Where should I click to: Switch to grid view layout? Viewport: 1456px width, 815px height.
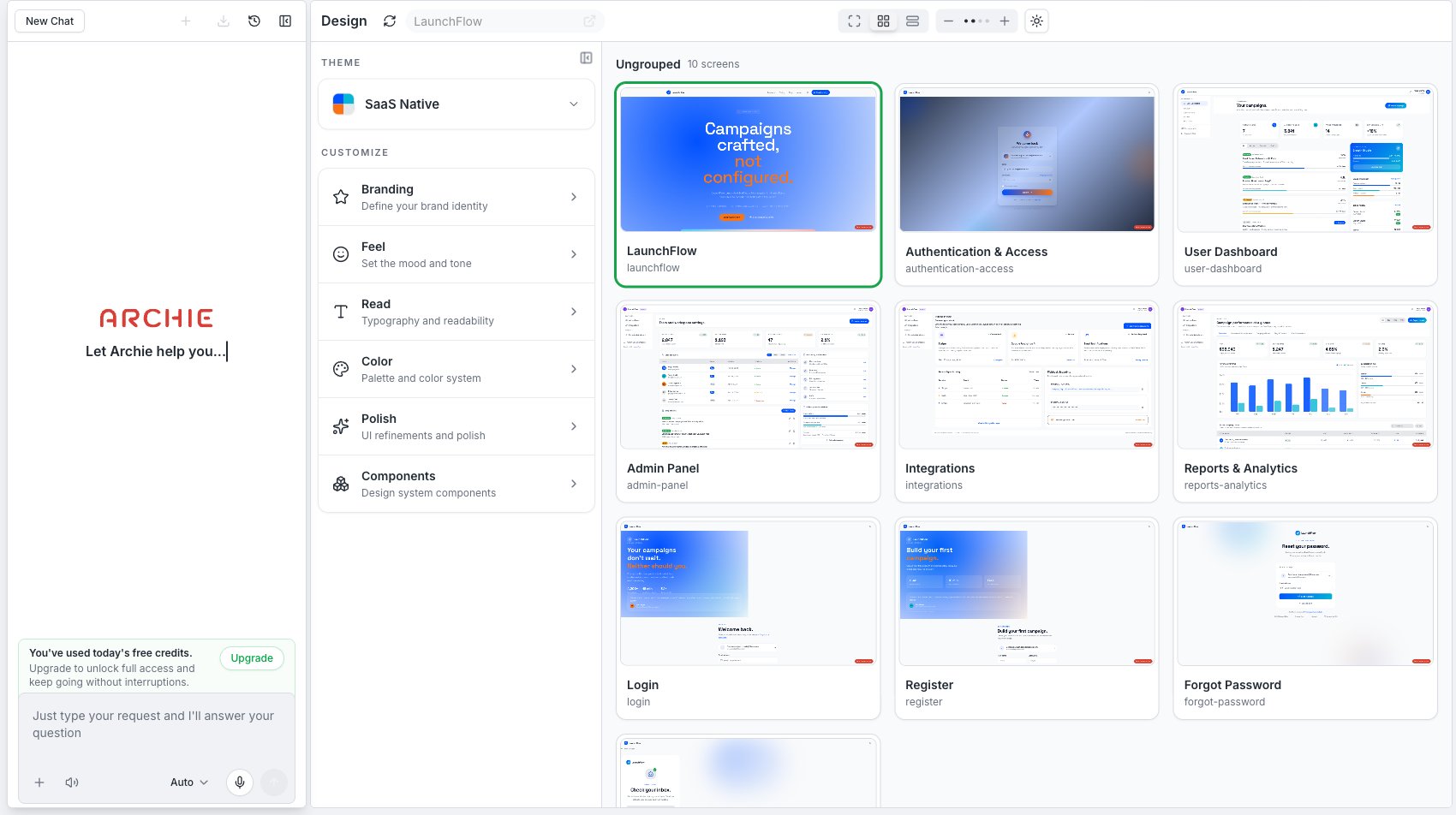click(883, 21)
